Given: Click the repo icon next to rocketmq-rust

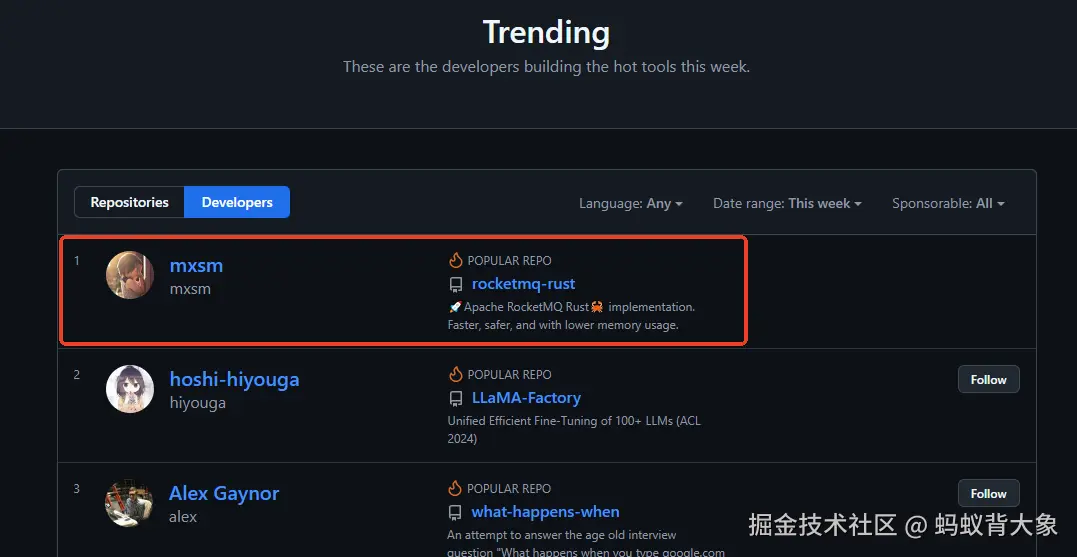Looking at the screenshot, I should tap(456, 284).
